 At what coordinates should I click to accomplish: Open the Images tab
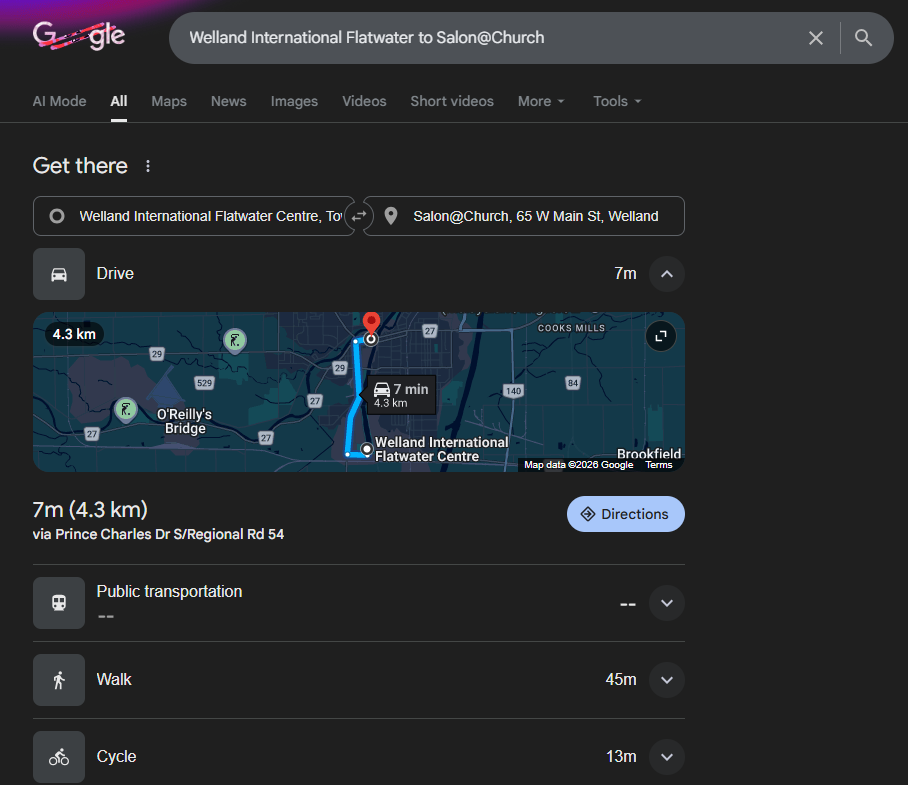click(294, 101)
